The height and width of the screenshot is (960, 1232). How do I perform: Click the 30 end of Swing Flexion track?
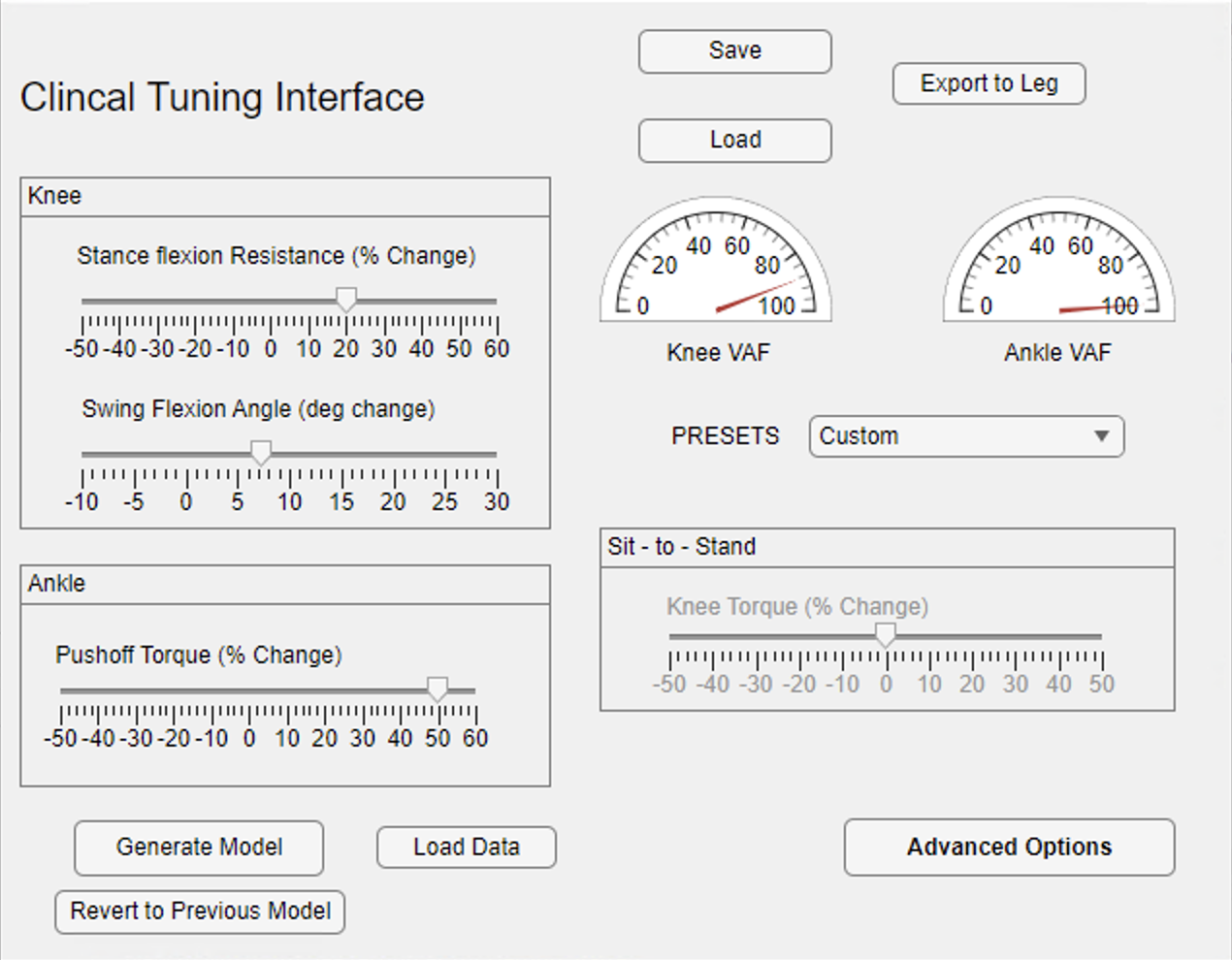pyautogui.click(x=495, y=454)
